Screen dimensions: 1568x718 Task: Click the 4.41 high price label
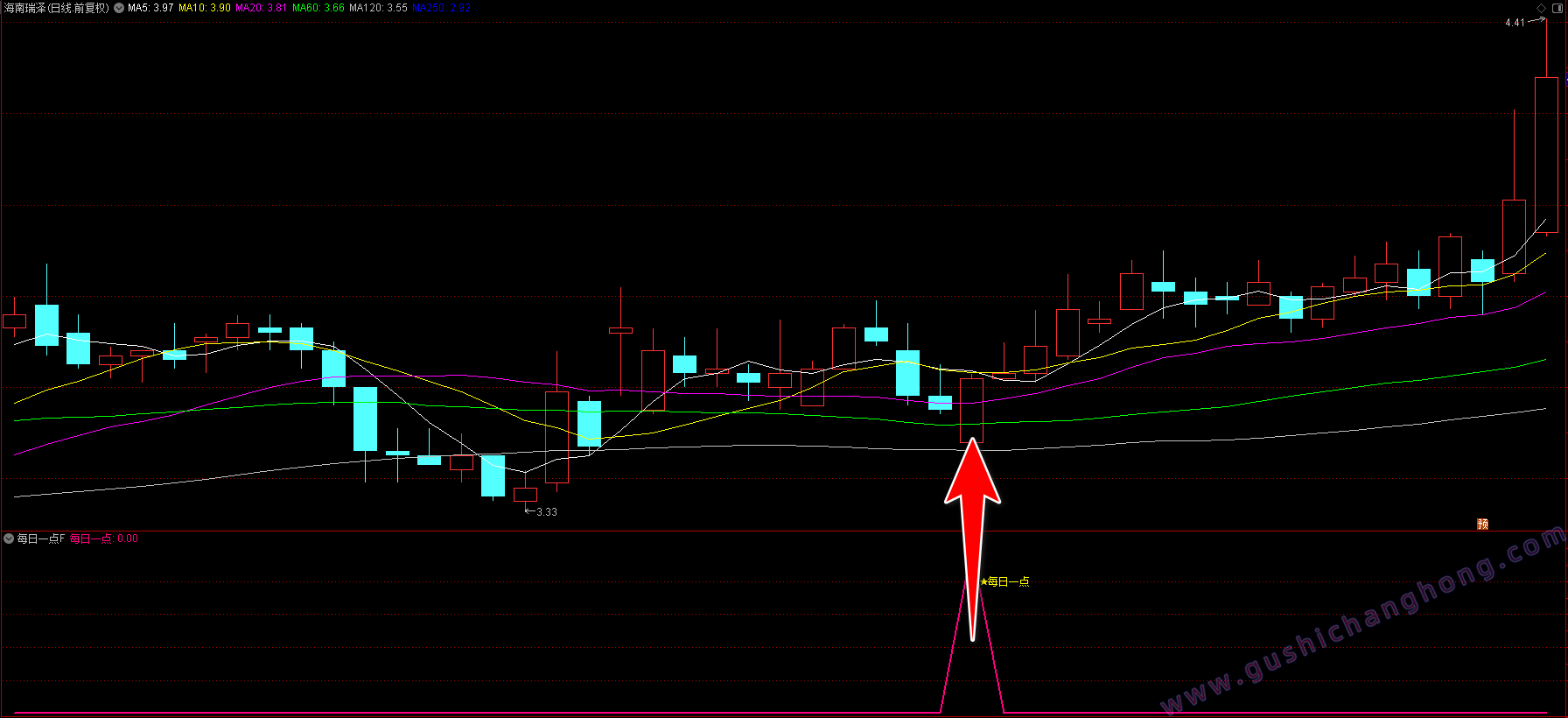(x=1515, y=23)
